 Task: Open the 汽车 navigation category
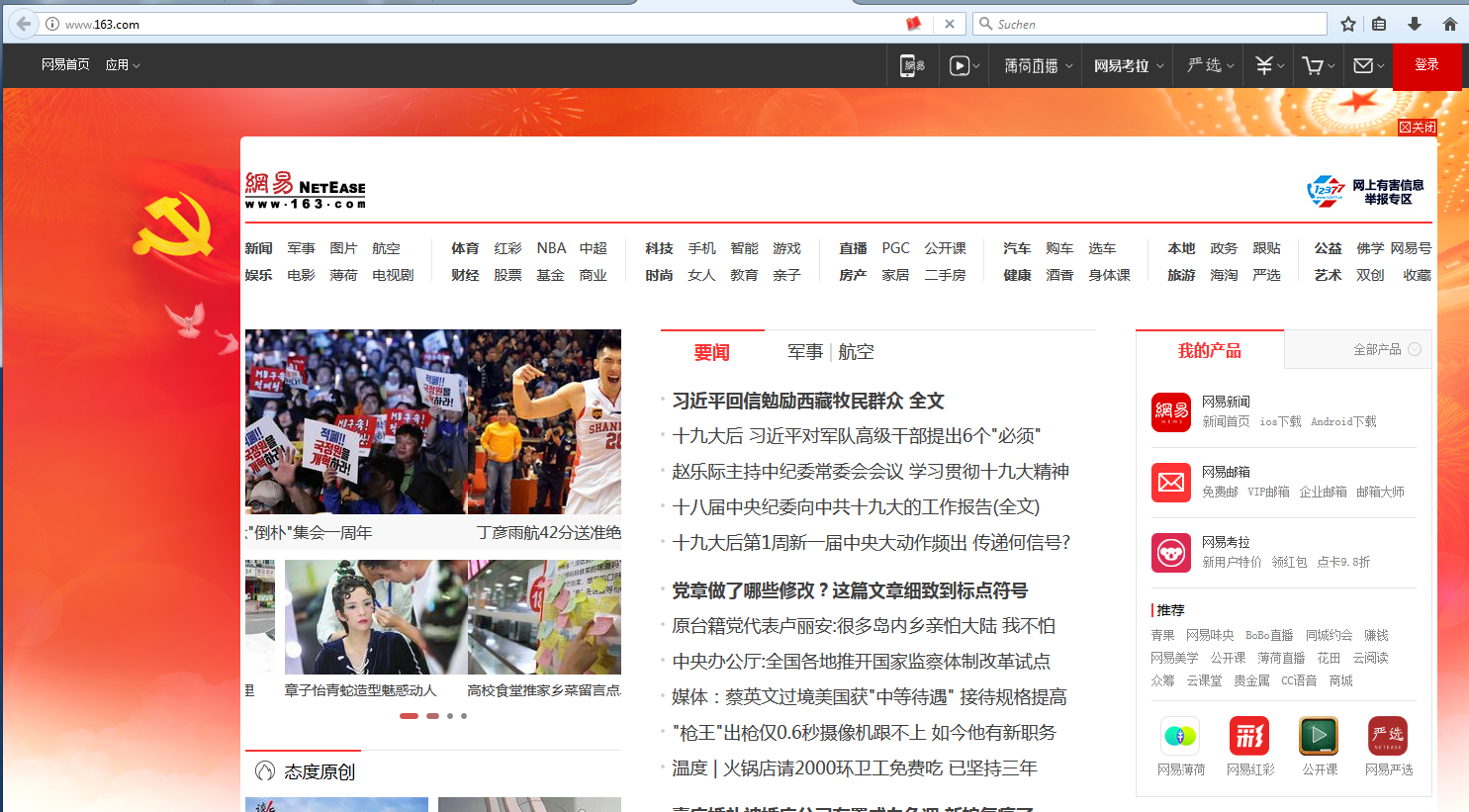pyautogui.click(x=1017, y=248)
